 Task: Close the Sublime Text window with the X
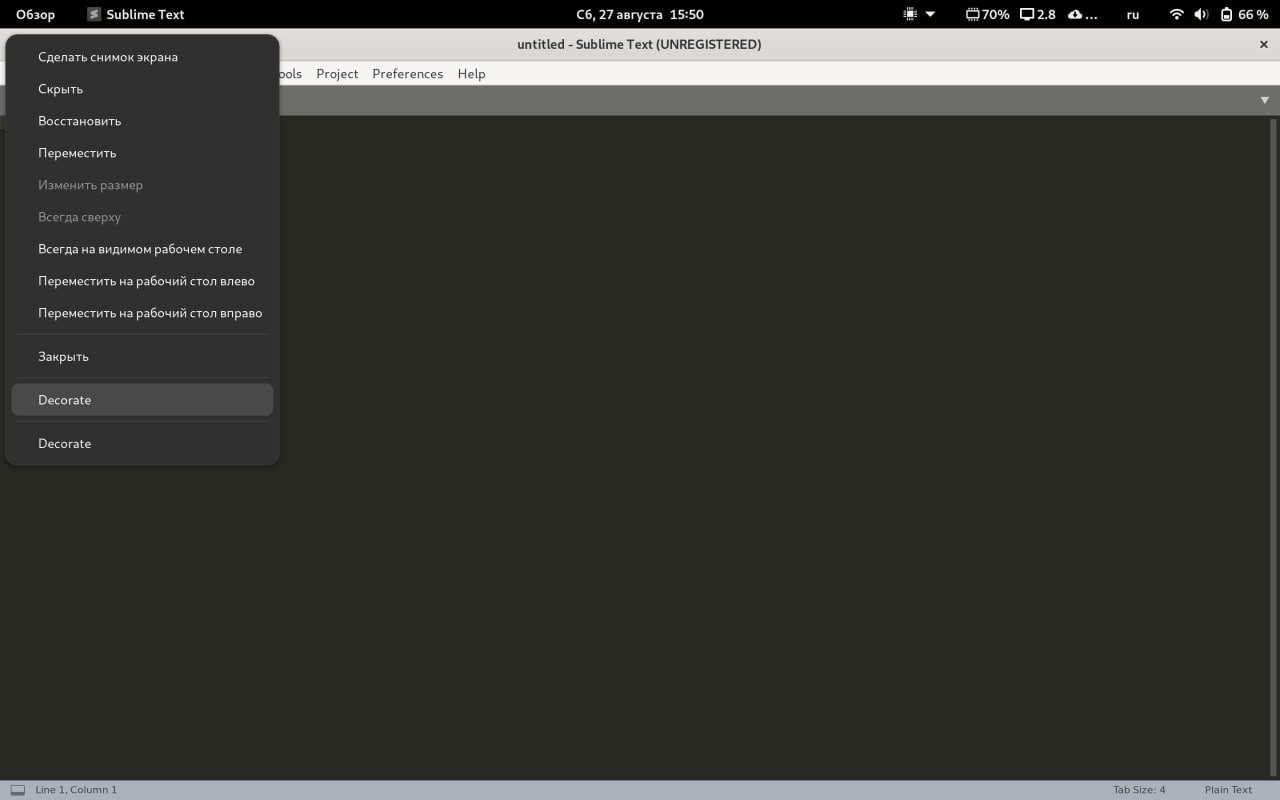click(x=1264, y=45)
